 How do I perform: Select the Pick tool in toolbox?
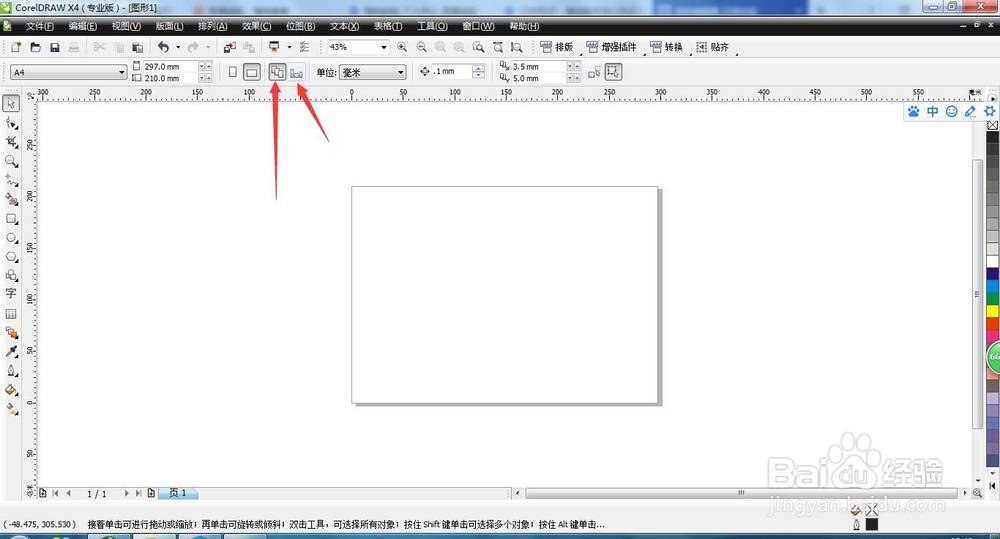[x=11, y=103]
